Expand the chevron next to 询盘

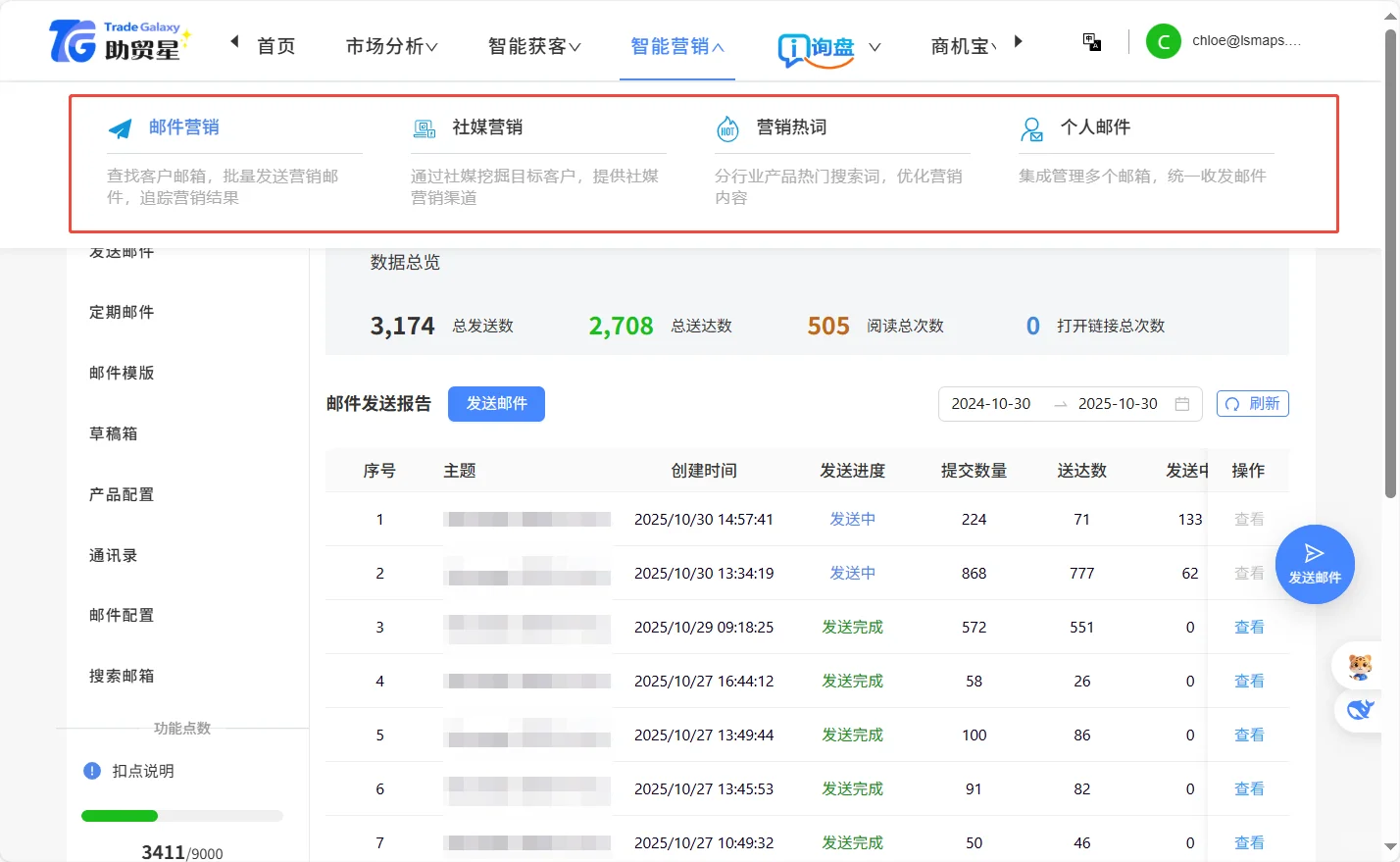point(874,45)
